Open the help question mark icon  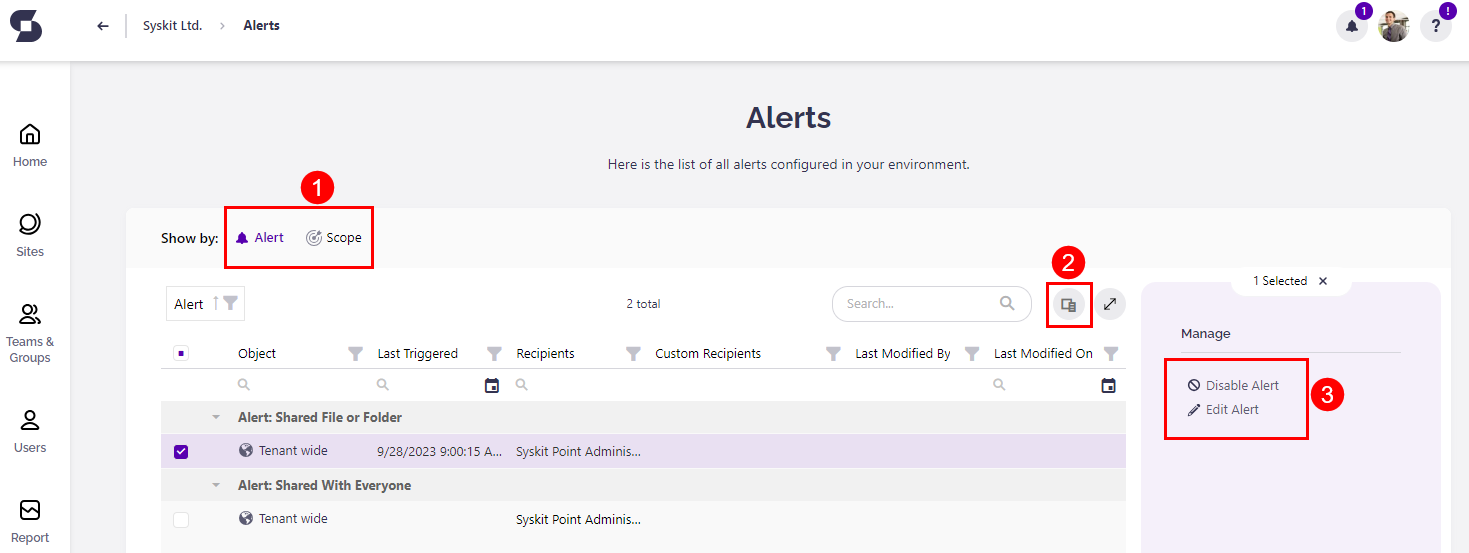pyautogui.click(x=1436, y=26)
